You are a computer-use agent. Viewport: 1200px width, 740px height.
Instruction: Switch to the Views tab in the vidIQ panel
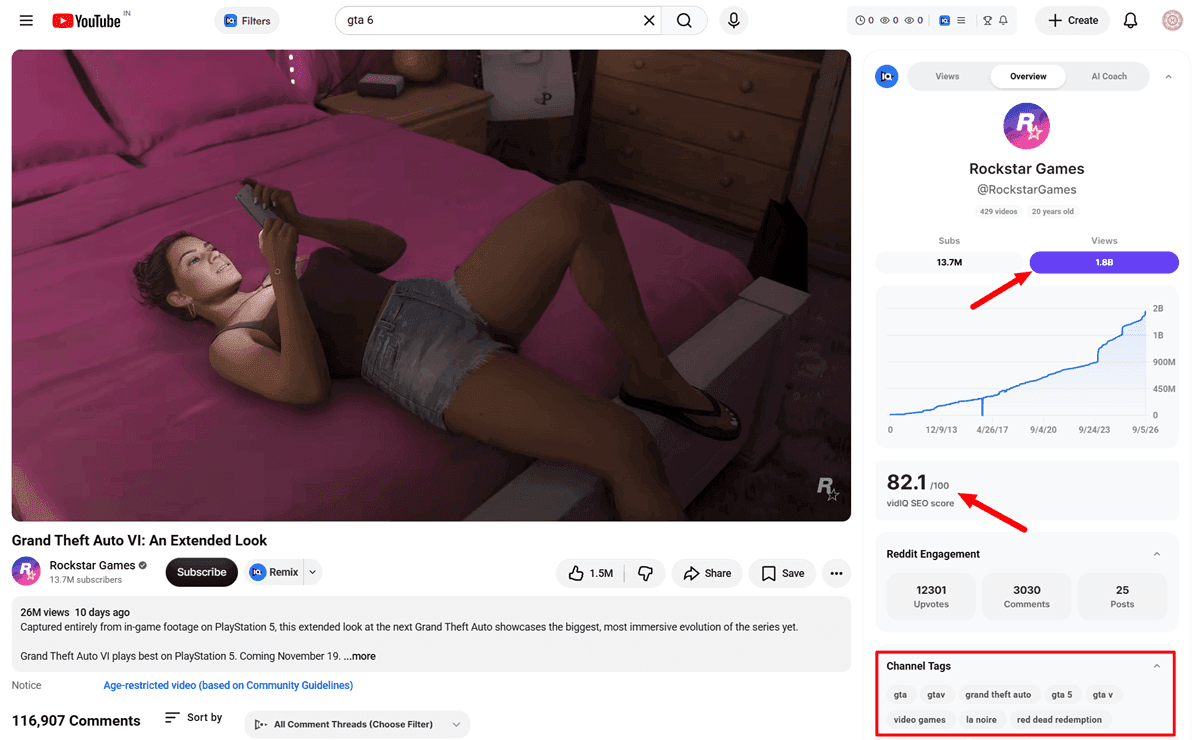947,76
